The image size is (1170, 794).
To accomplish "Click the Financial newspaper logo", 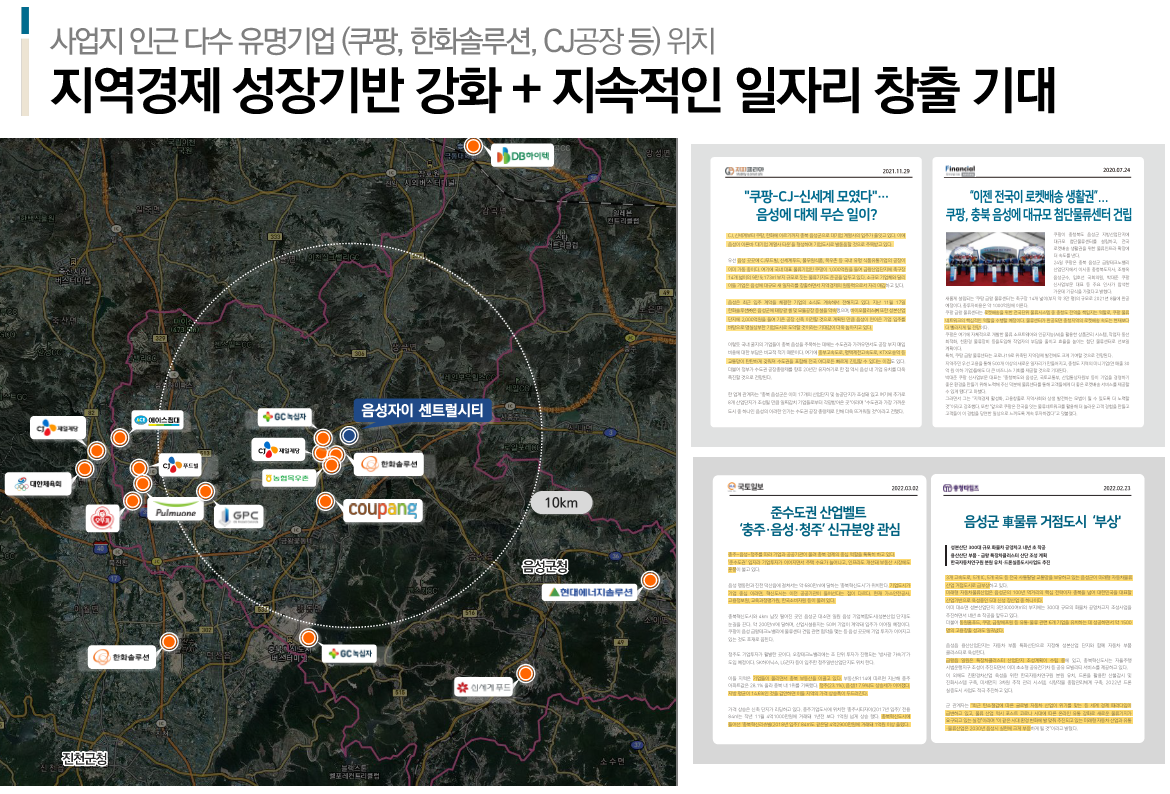I will [x=960, y=170].
